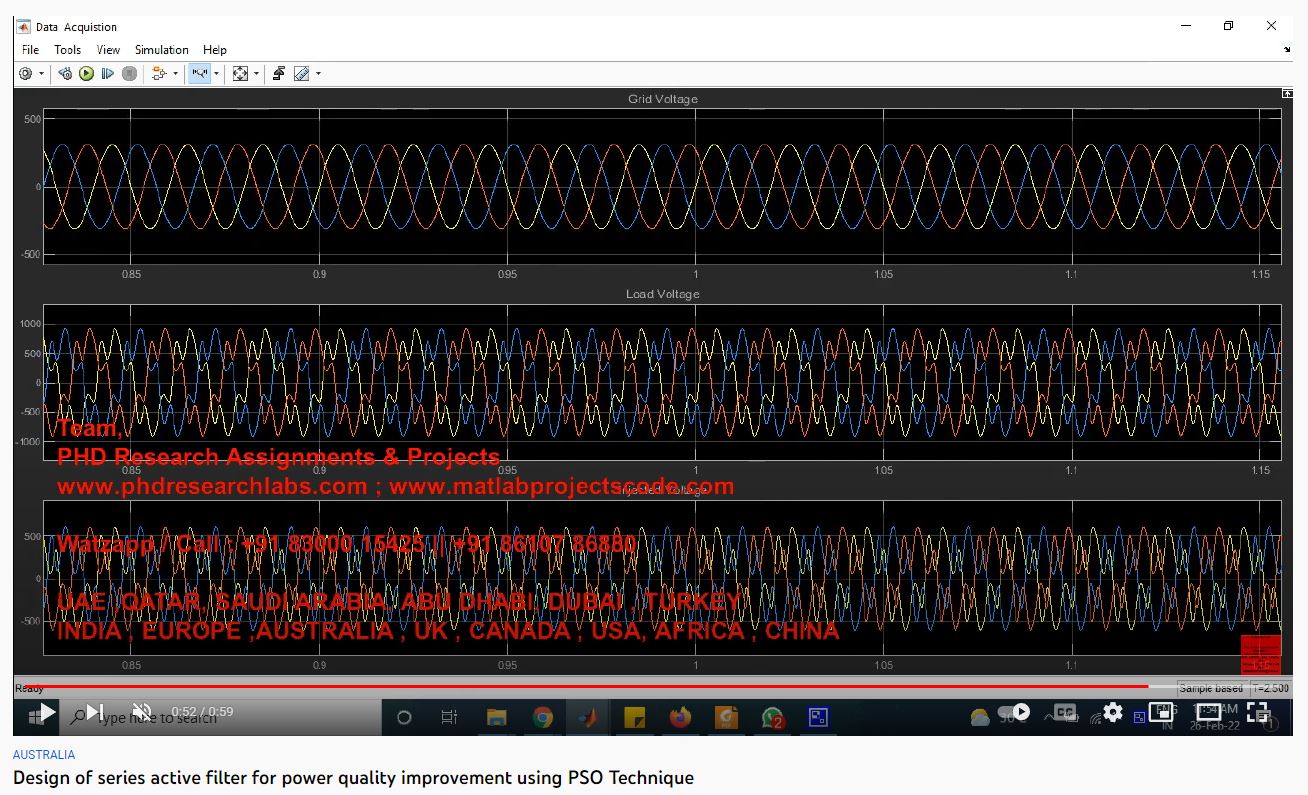Open the Scale Axes dropdown arrow

(x=256, y=74)
